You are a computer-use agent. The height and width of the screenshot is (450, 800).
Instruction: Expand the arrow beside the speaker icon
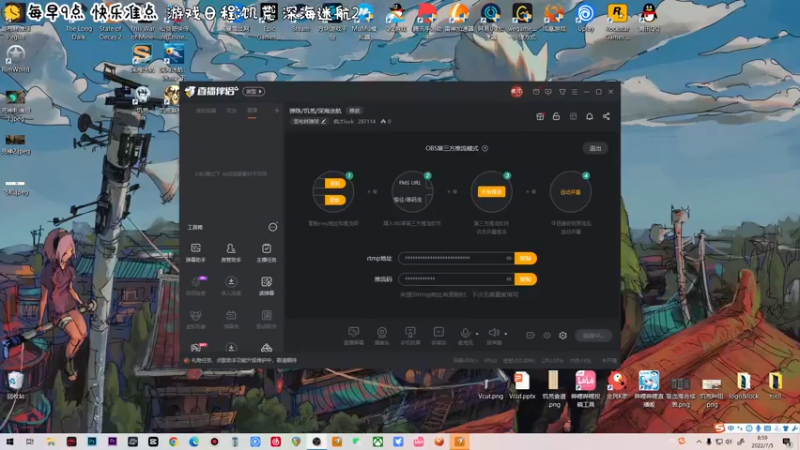[x=506, y=334]
